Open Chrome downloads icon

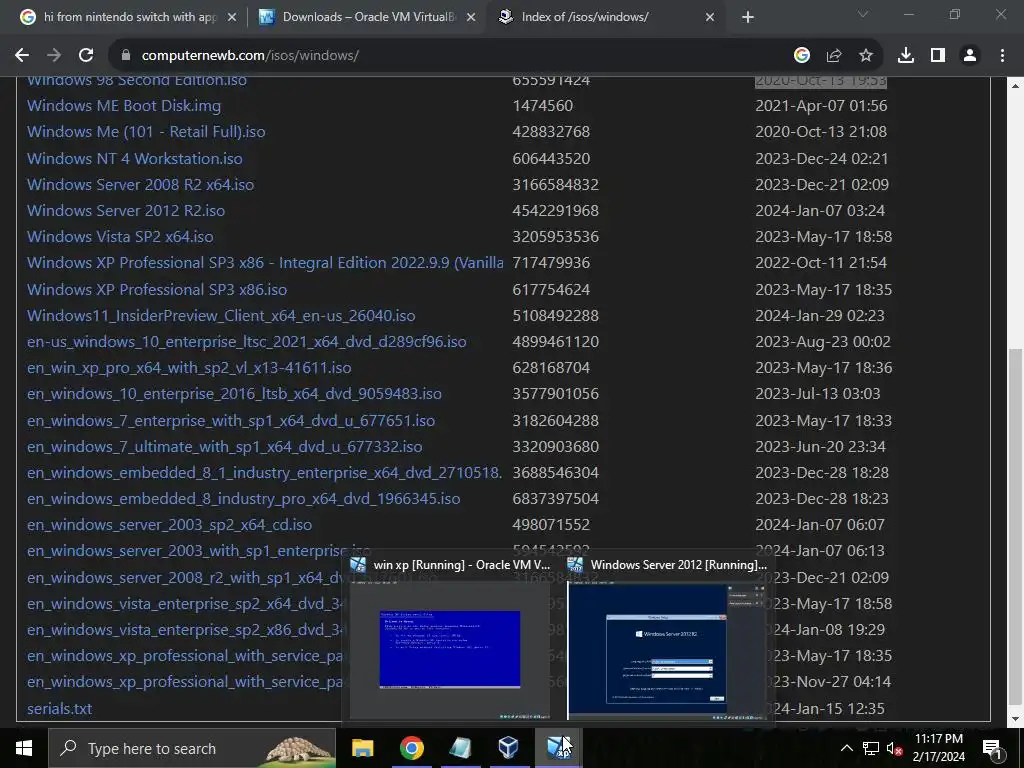tap(906, 56)
